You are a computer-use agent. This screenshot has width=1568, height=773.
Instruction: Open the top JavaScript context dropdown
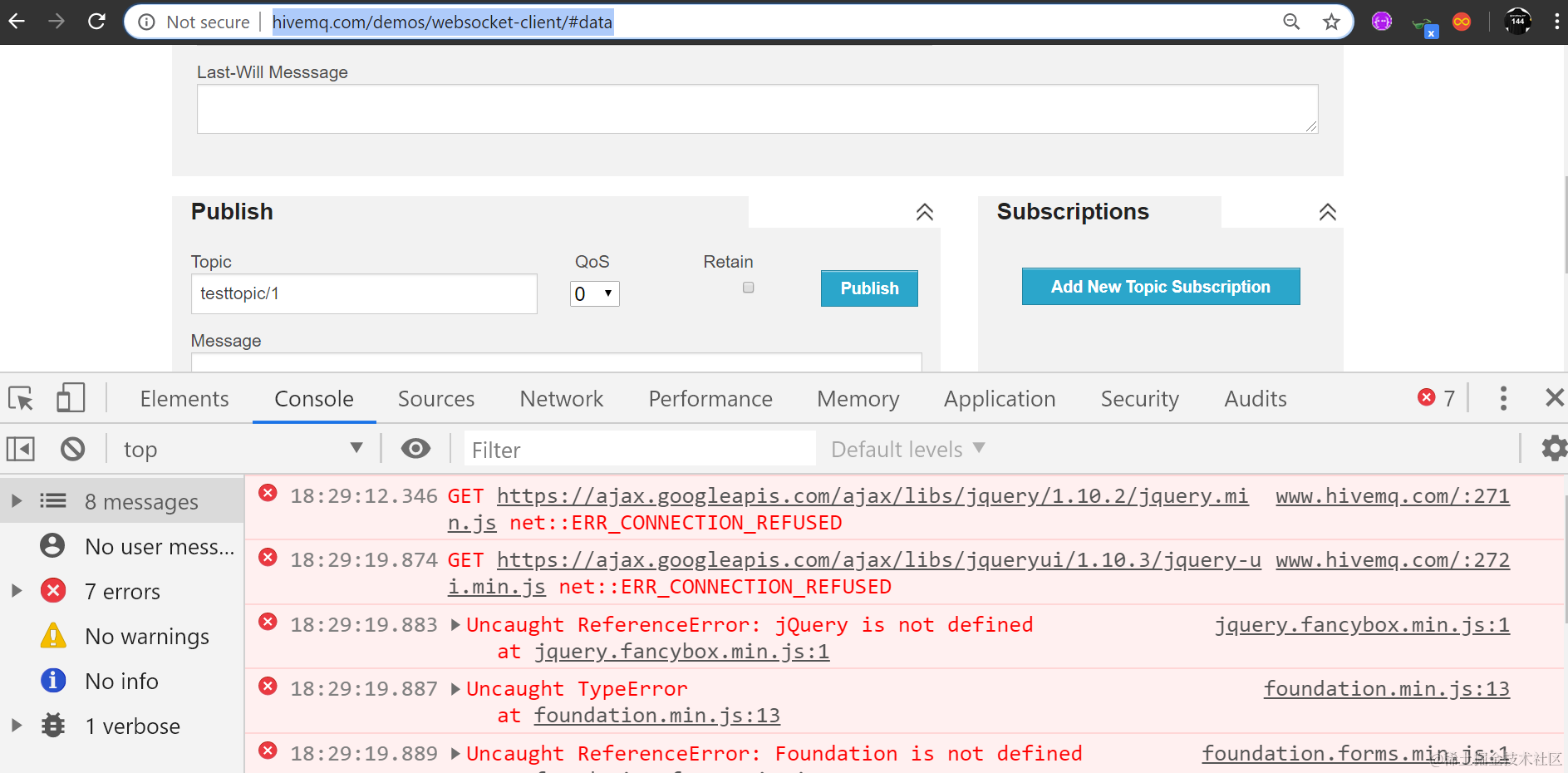(243, 450)
